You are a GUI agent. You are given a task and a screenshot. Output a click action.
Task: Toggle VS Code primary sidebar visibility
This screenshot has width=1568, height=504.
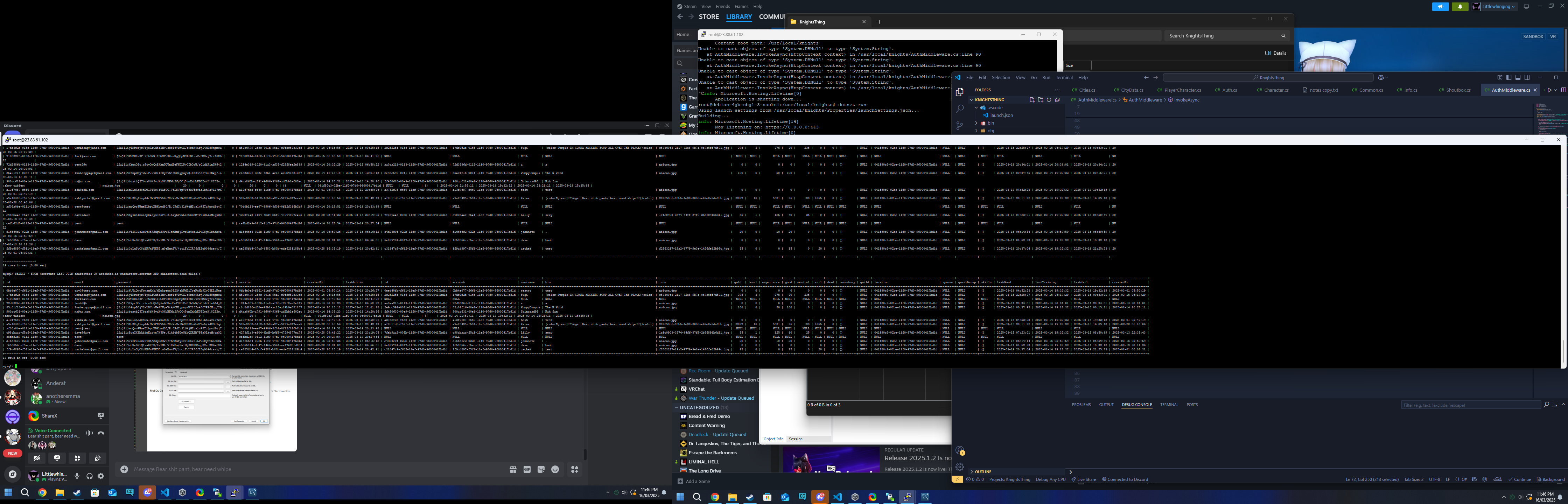point(1508,77)
